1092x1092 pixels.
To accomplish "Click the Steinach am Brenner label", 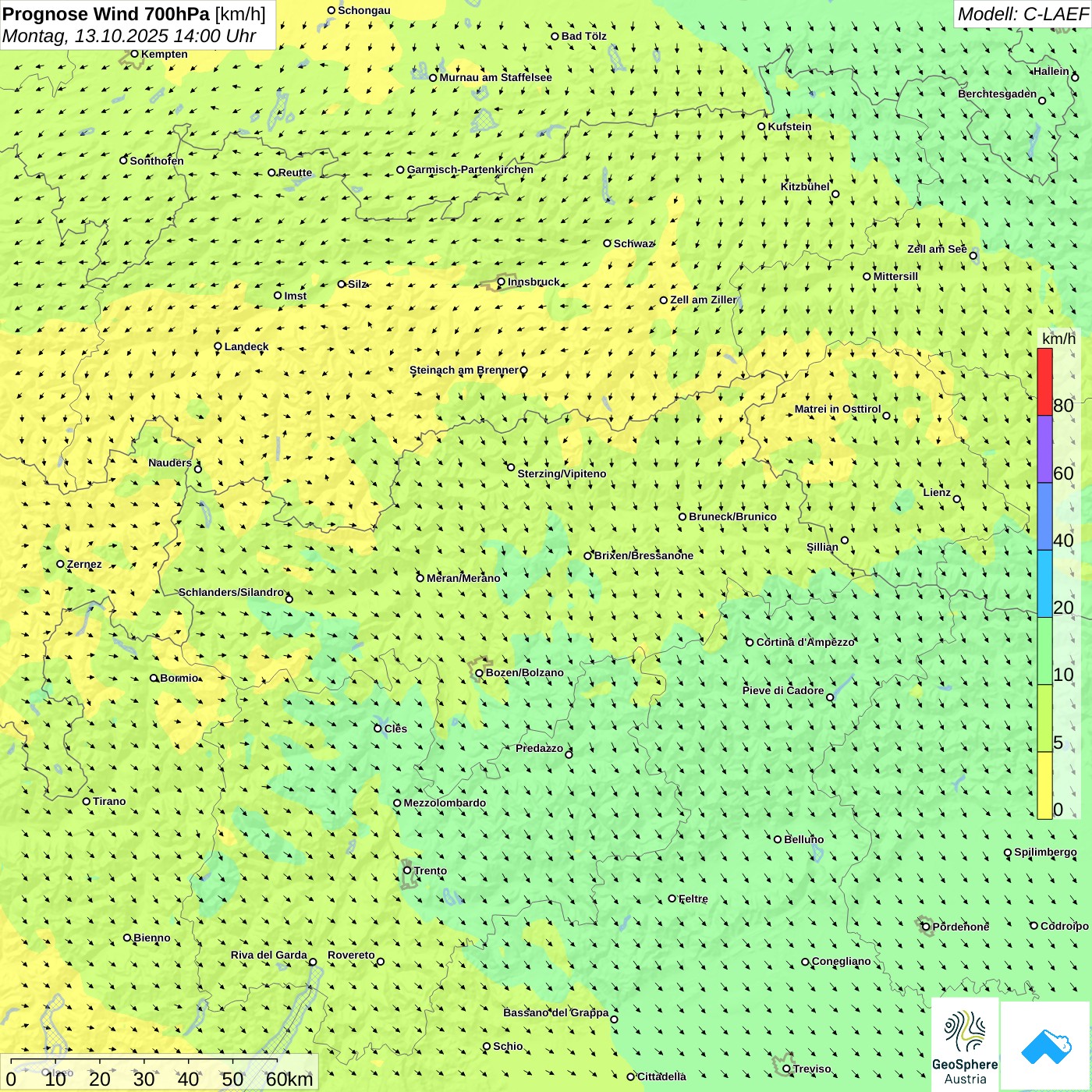I will point(463,370).
